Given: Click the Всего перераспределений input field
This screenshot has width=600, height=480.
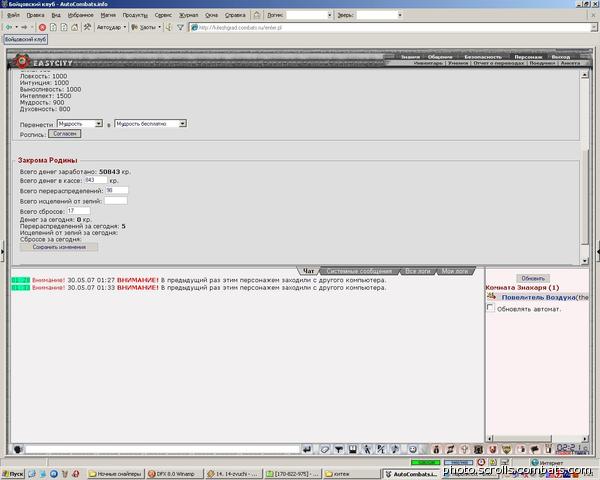Looking at the screenshot, I should [x=117, y=190].
